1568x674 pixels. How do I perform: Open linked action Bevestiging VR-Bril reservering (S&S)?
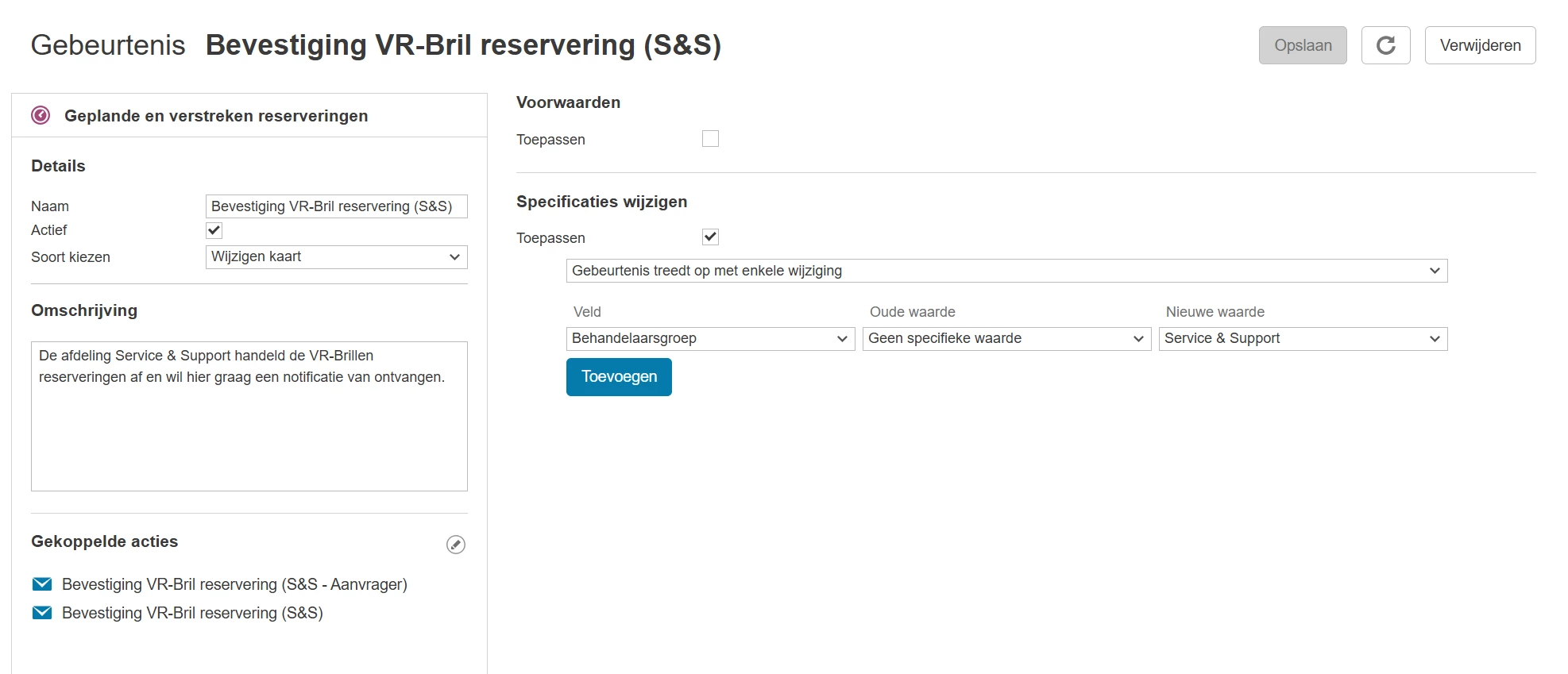pyautogui.click(x=192, y=613)
